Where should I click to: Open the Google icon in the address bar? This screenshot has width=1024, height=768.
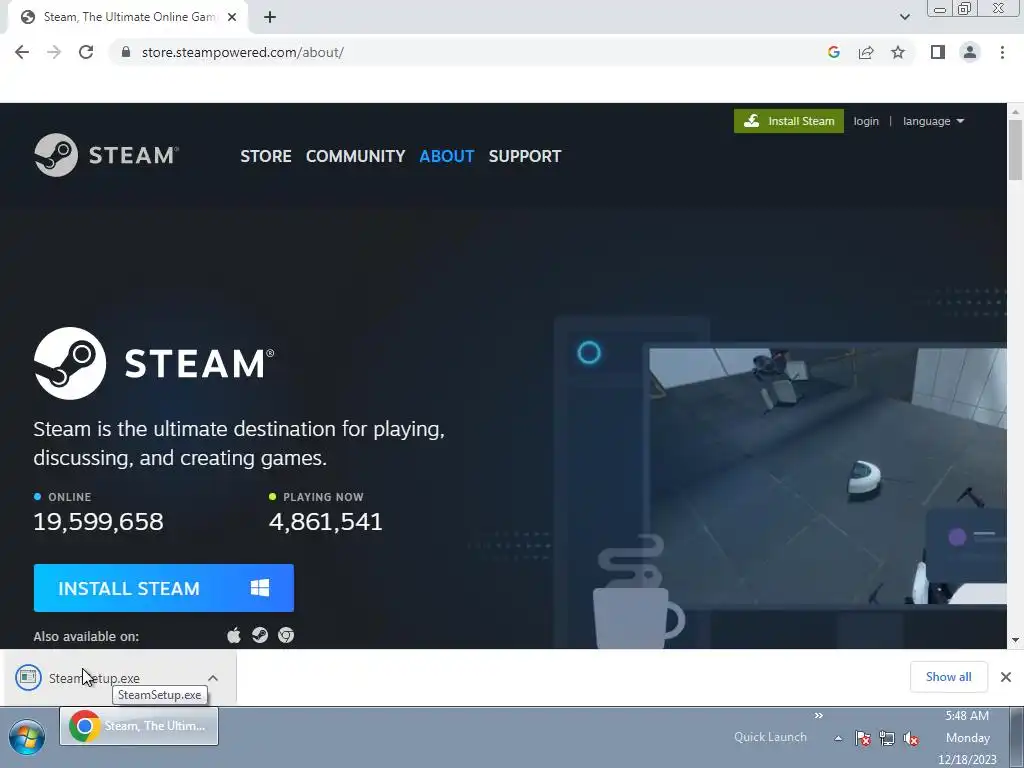(833, 52)
